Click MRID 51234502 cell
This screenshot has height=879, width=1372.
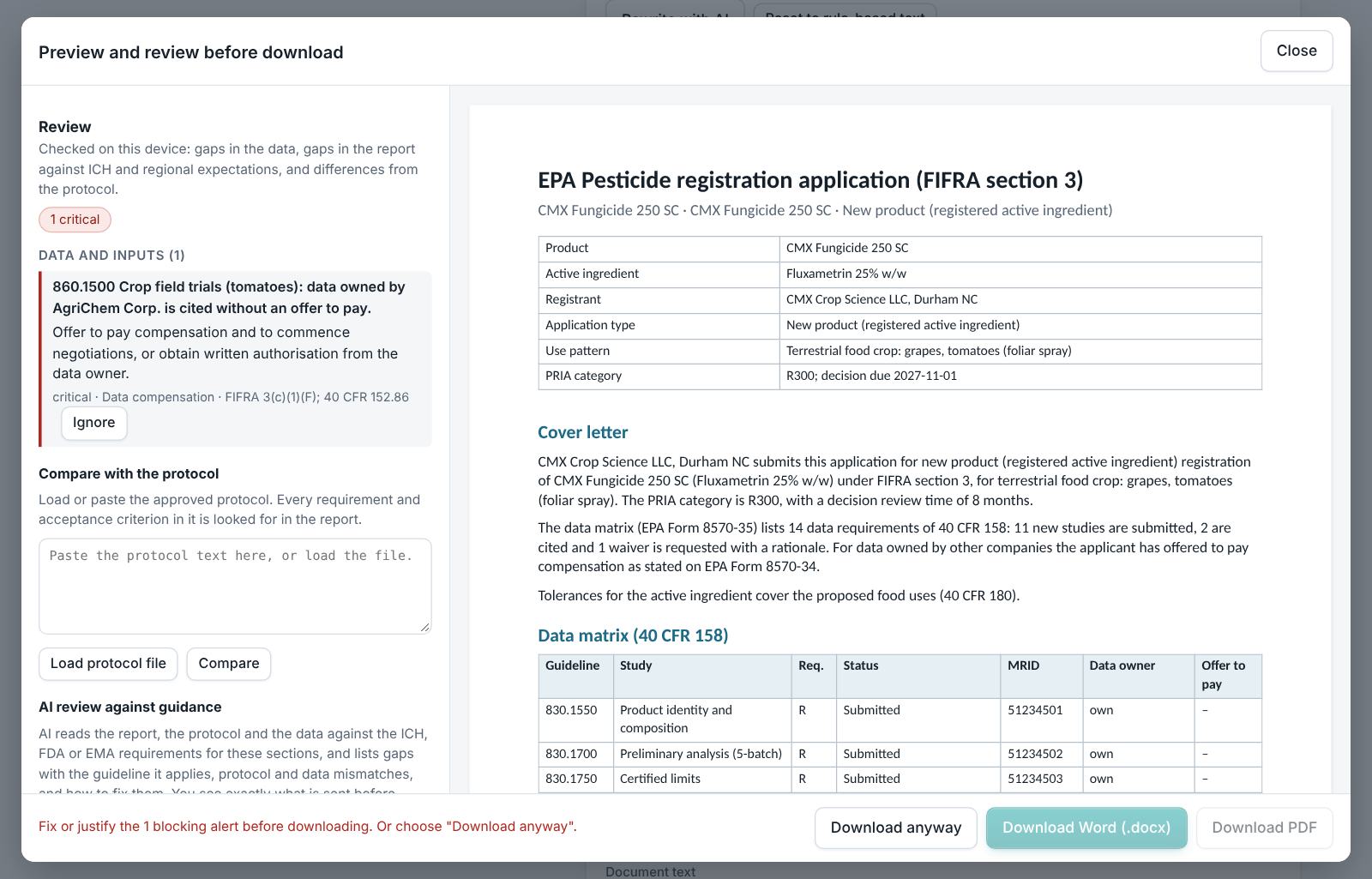pyautogui.click(x=1041, y=754)
